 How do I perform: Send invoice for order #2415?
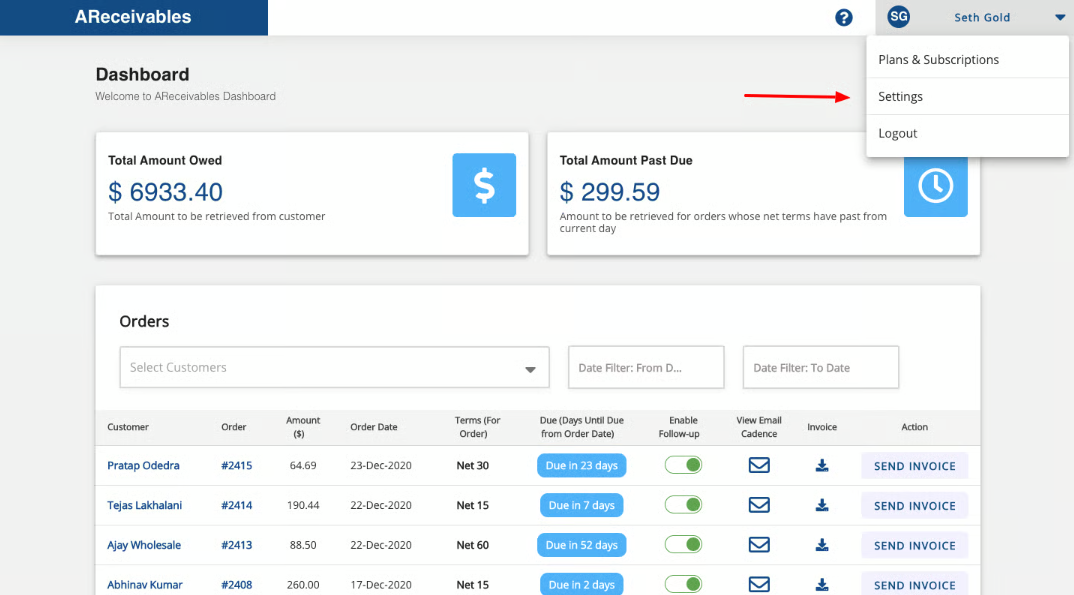[914, 466]
